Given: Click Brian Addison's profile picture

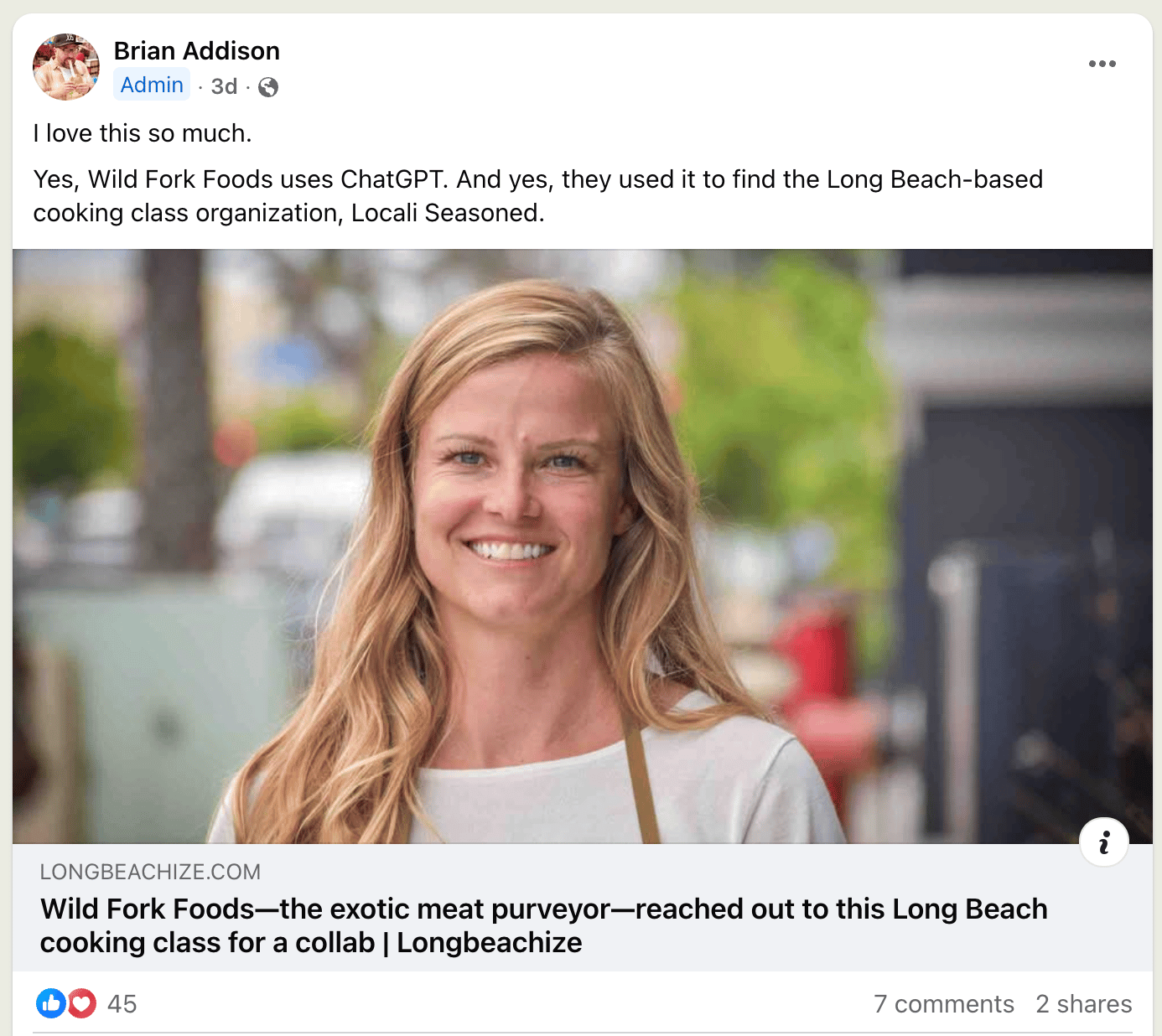Looking at the screenshot, I should tap(65, 67).
